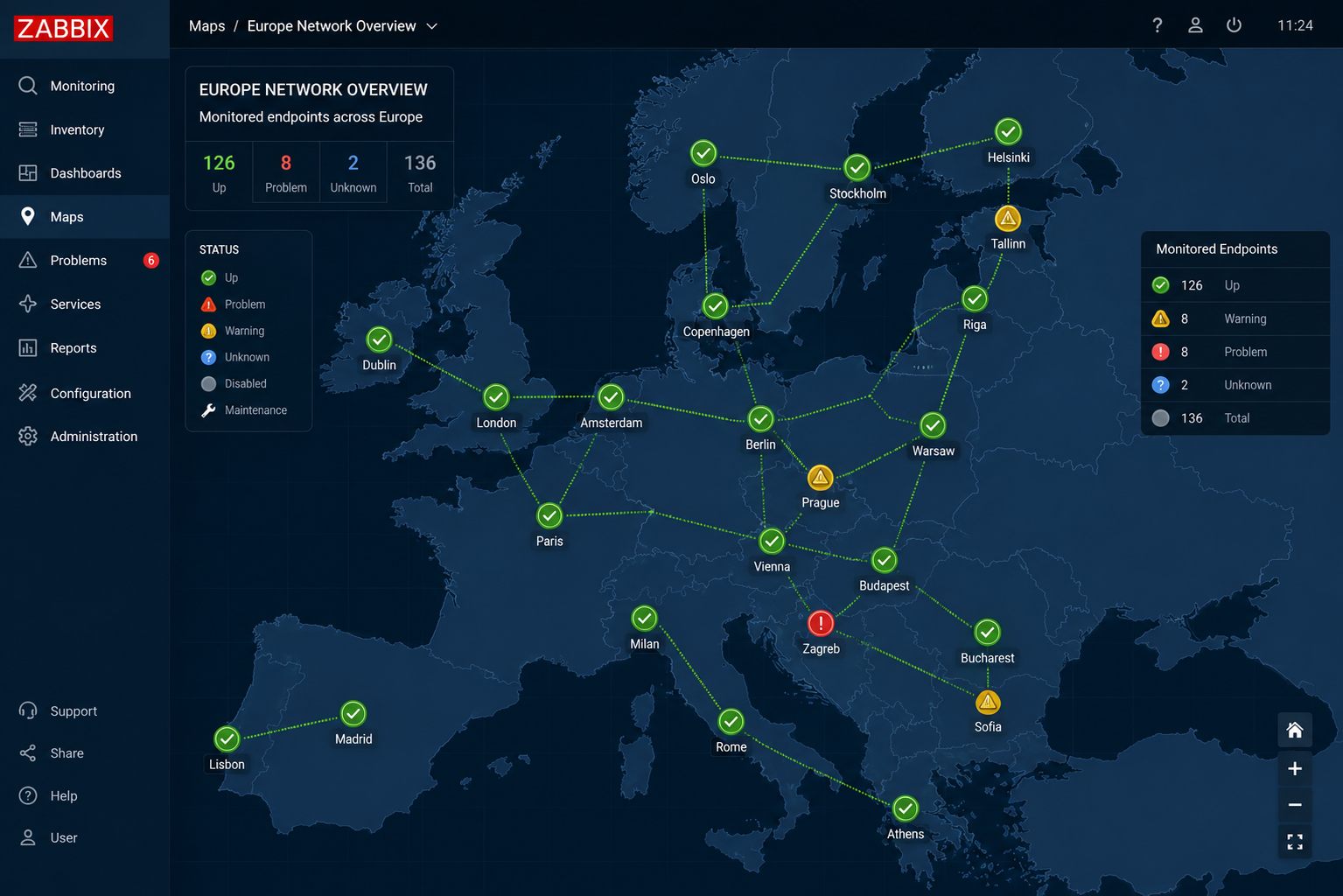Click the 8 Problem summary cell

coord(286,172)
